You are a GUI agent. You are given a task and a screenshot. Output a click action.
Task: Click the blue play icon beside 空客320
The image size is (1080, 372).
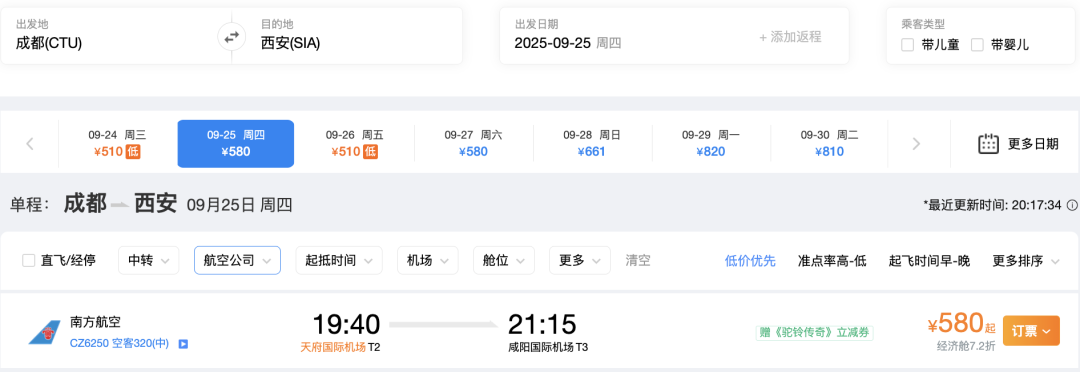point(183,343)
